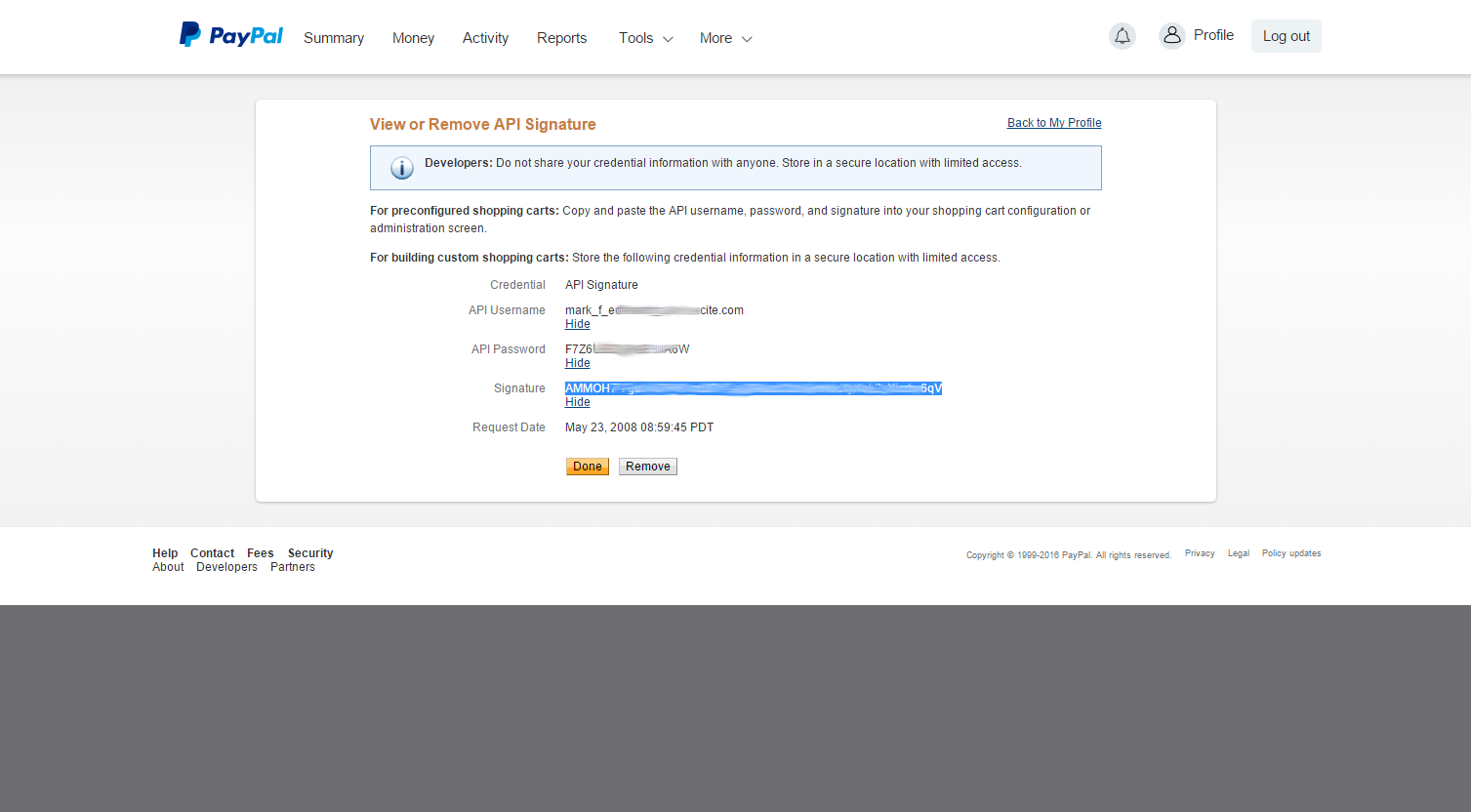Screen dimensions: 1471x812
Task: Open the Activity tab
Action: point(485,38)
